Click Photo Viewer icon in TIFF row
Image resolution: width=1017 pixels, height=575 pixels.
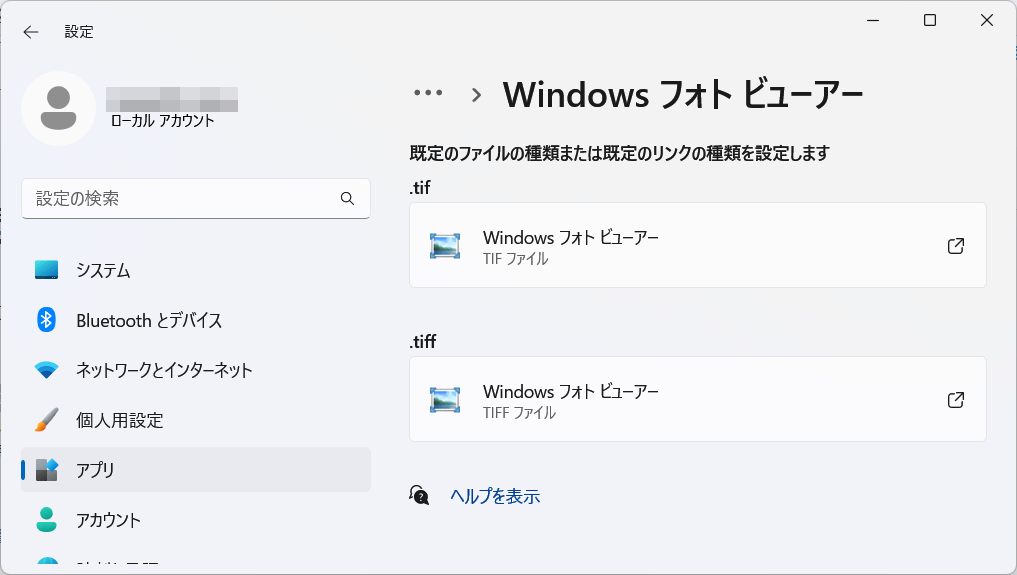pyautogui.click(x=445, y=400)
